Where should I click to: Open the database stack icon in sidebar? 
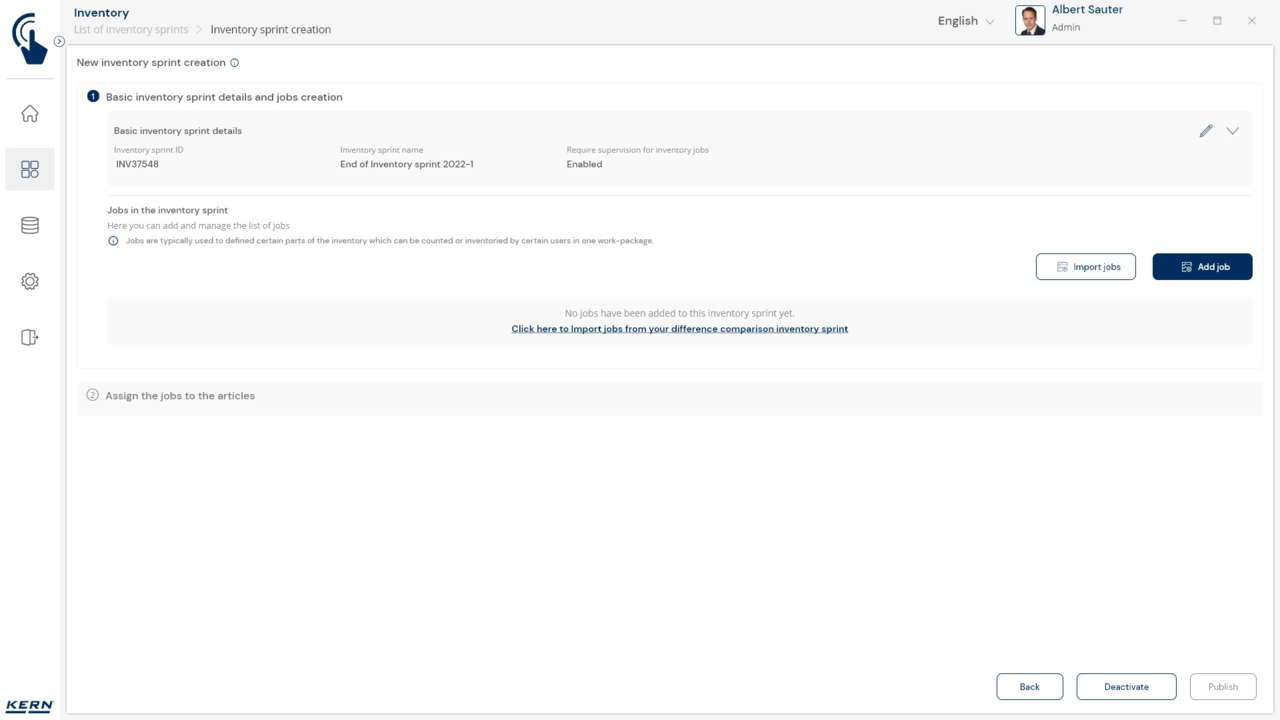30,226
